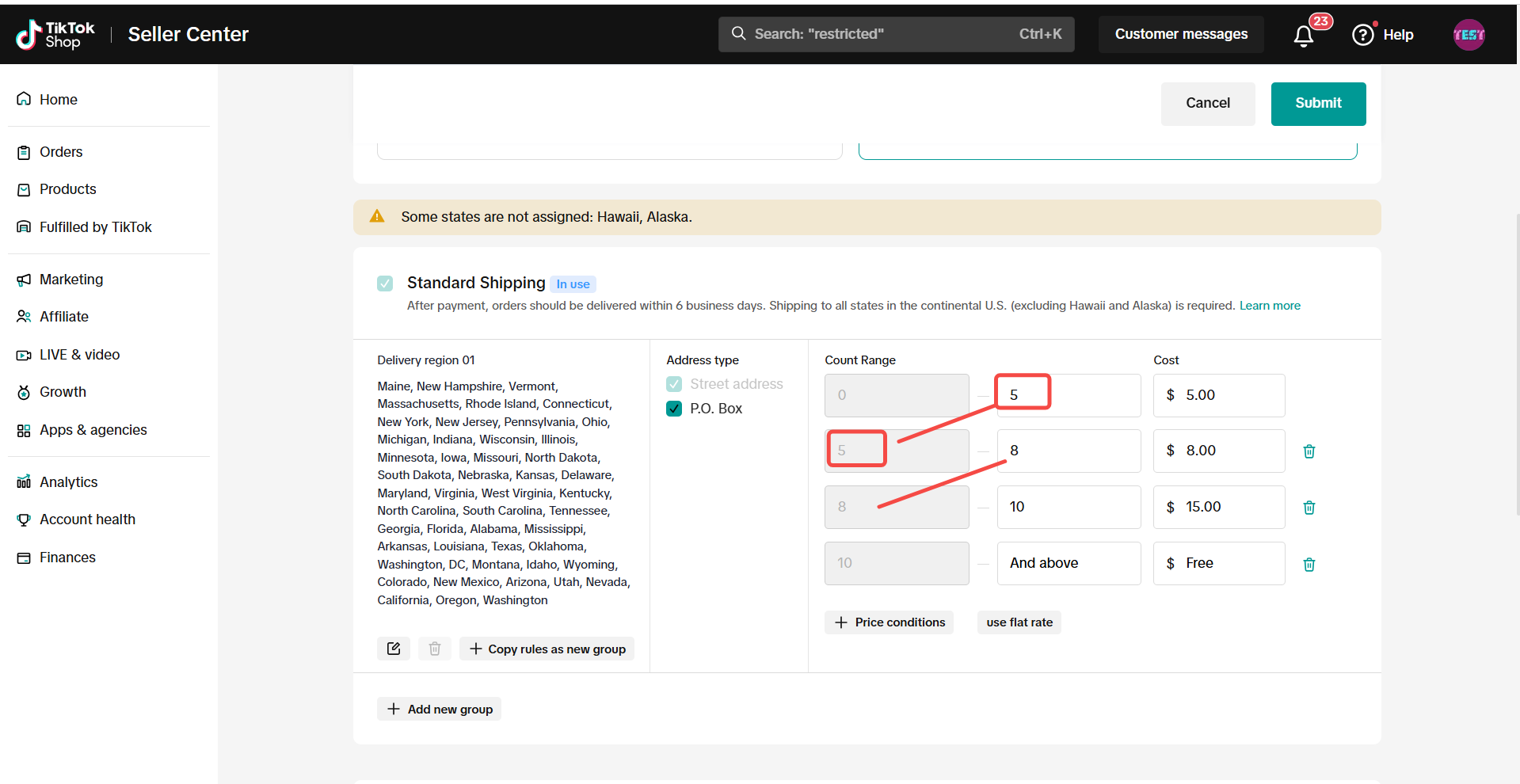Open Account health in the sidebar
Image resolution: width=1520 pixels, height=784 pixels.
point(87,519)
